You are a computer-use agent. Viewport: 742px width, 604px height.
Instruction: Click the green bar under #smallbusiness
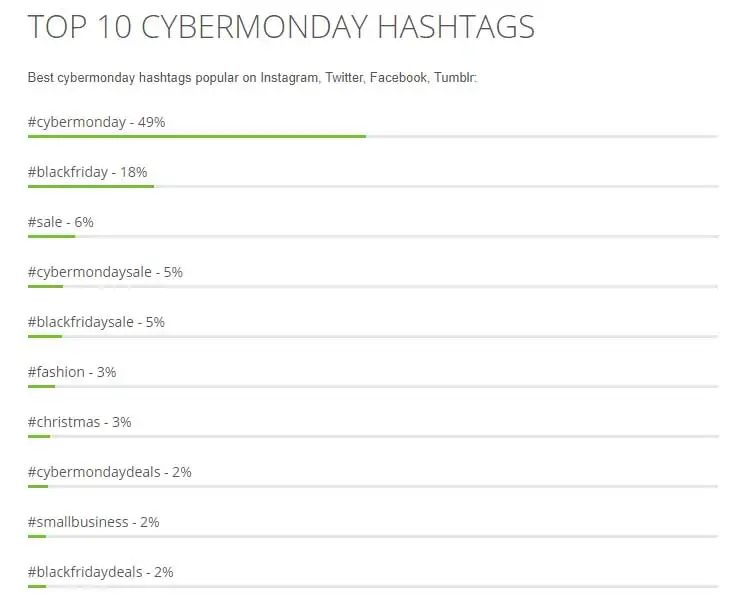point(37,536)
